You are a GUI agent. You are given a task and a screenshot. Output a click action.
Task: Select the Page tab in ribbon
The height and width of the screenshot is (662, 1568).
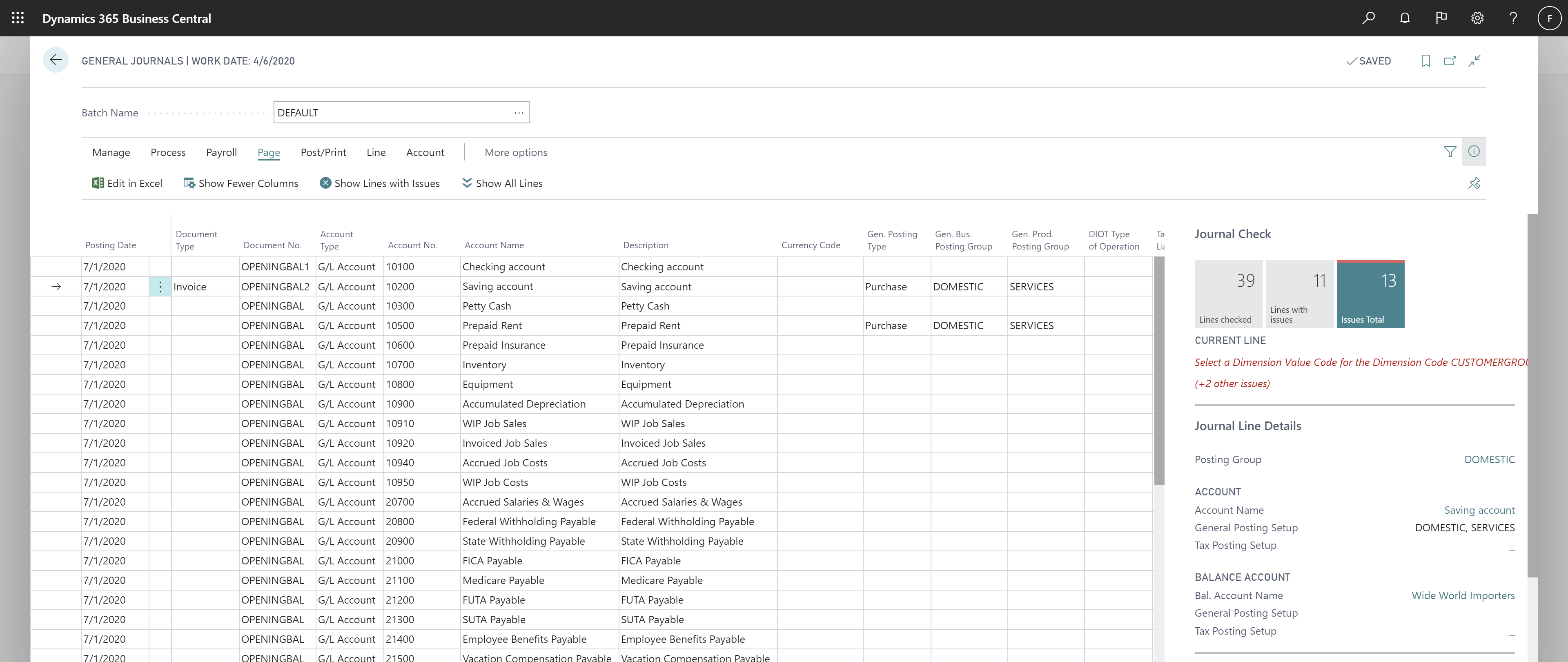point(268,152)
